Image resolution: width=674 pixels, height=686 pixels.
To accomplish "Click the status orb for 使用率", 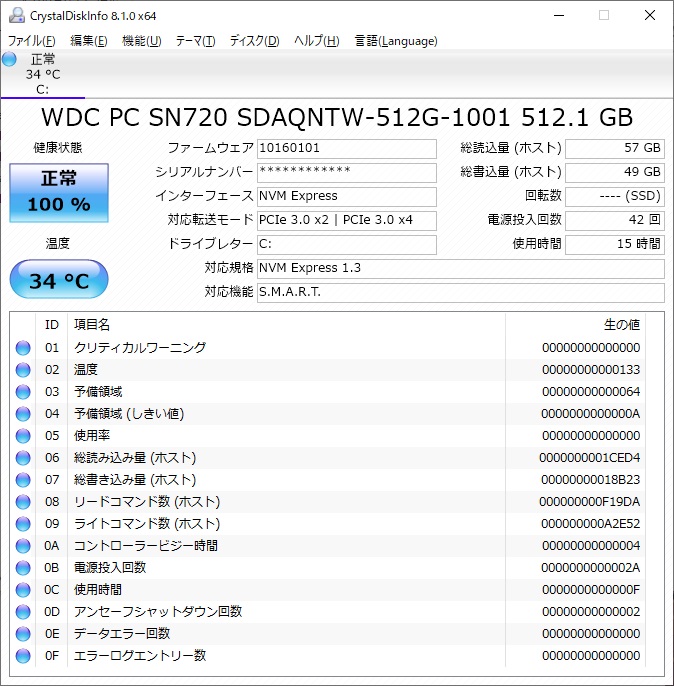I will pyautogui.click(x=23, y=436).
